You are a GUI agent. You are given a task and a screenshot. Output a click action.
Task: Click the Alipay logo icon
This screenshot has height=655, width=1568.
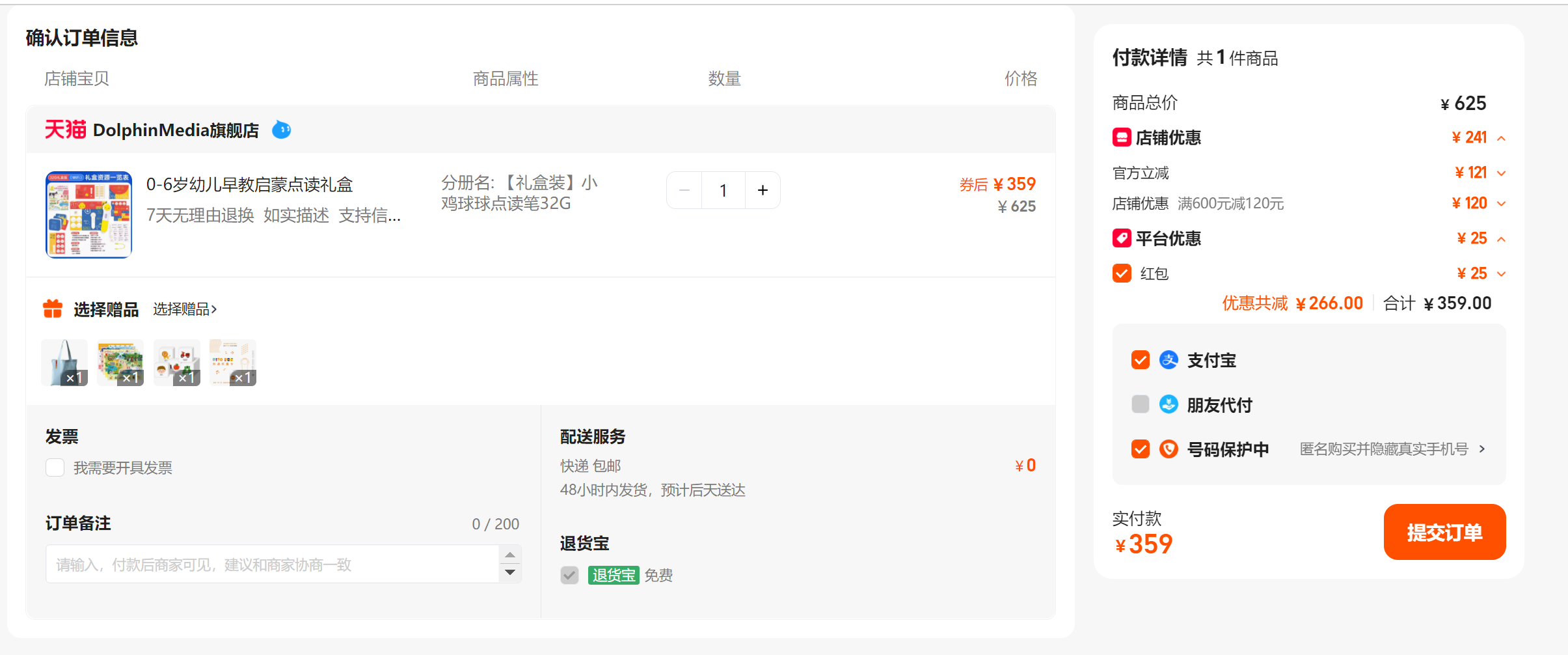(x=1169, y=360)
